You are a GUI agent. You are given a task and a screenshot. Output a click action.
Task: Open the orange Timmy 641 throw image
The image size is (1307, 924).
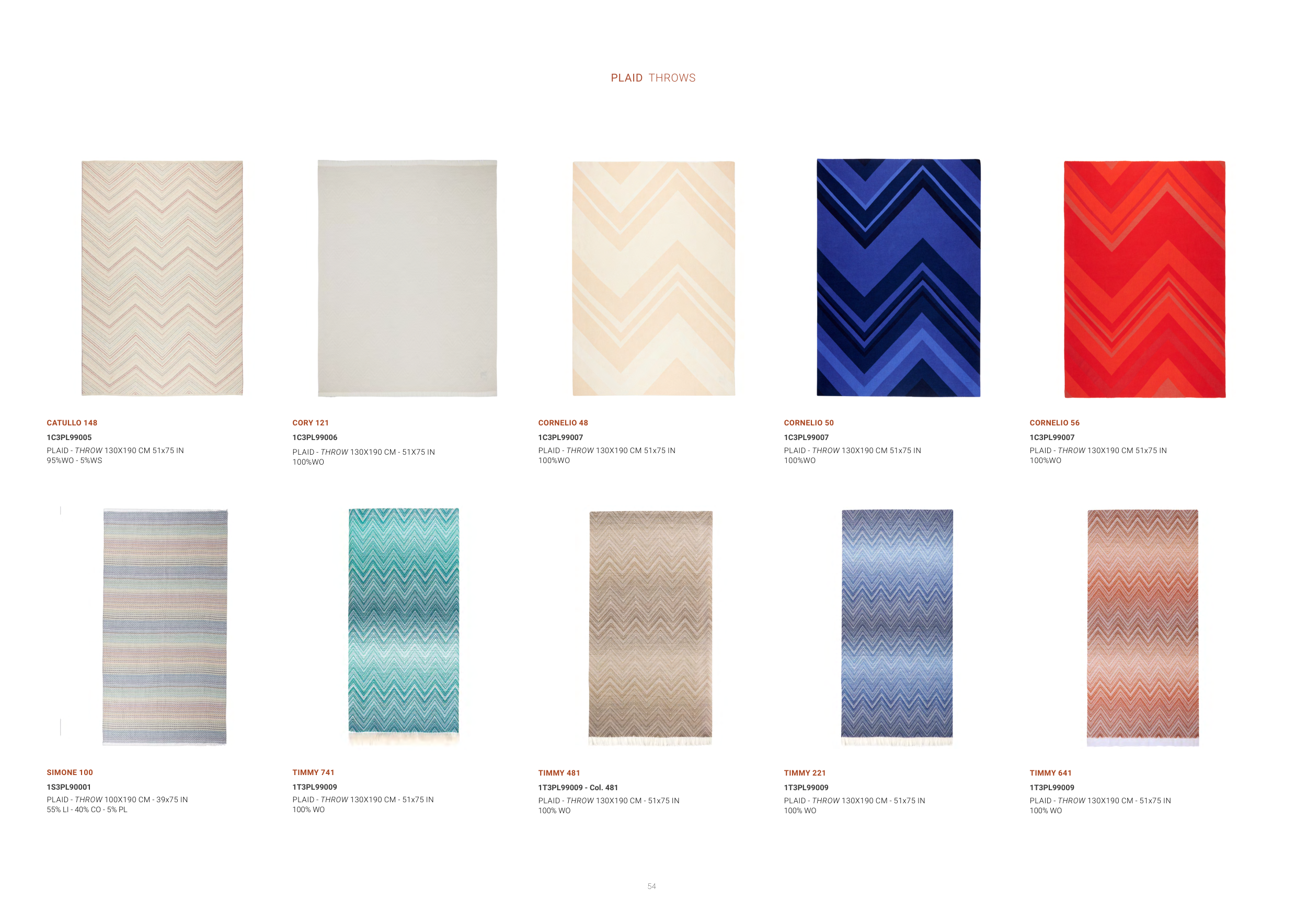tap(1143, 628)
